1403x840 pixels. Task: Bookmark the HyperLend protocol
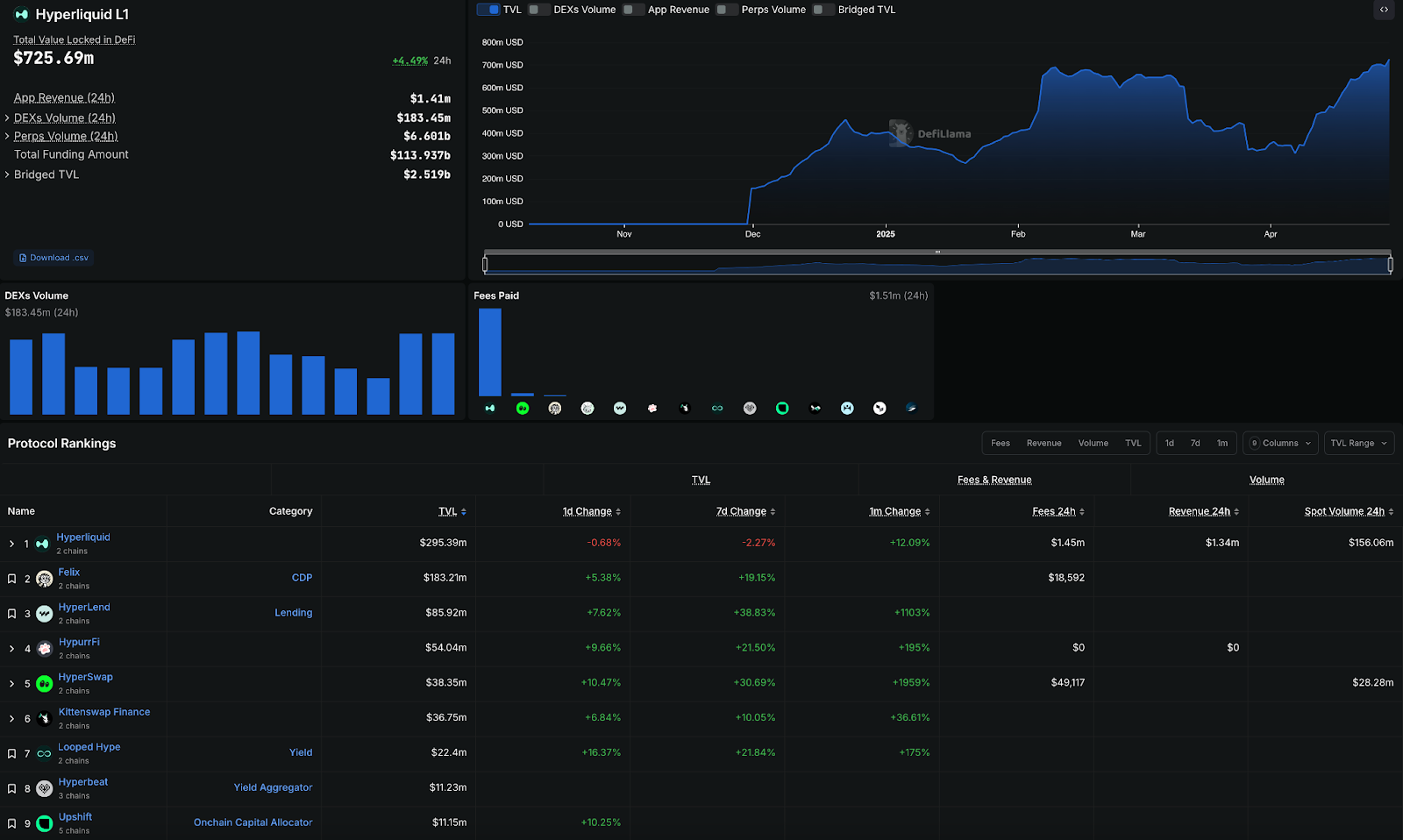11,614
